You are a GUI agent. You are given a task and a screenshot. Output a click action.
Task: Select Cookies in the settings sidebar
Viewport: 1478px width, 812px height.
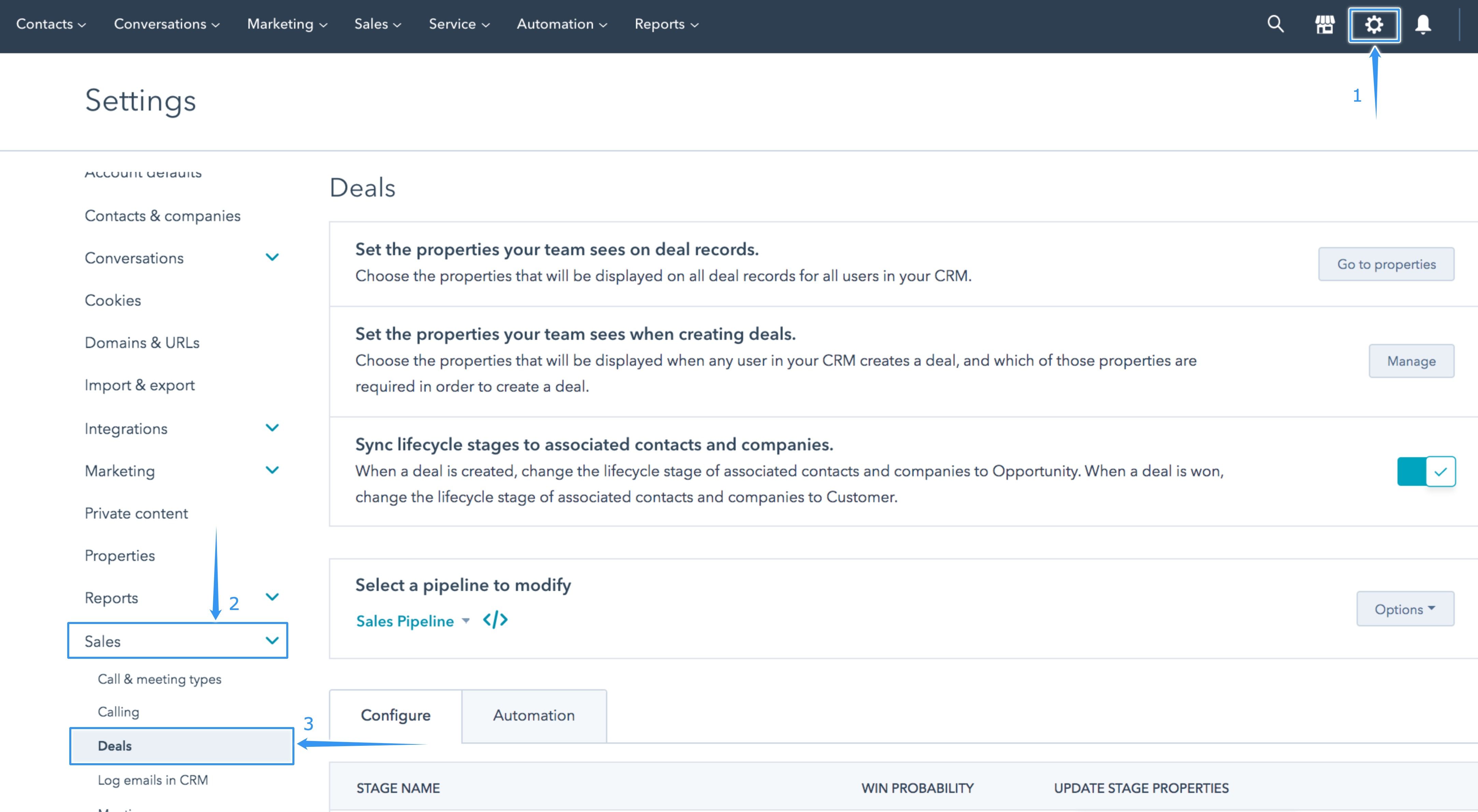pyautogui.click(x=113, y=300)
